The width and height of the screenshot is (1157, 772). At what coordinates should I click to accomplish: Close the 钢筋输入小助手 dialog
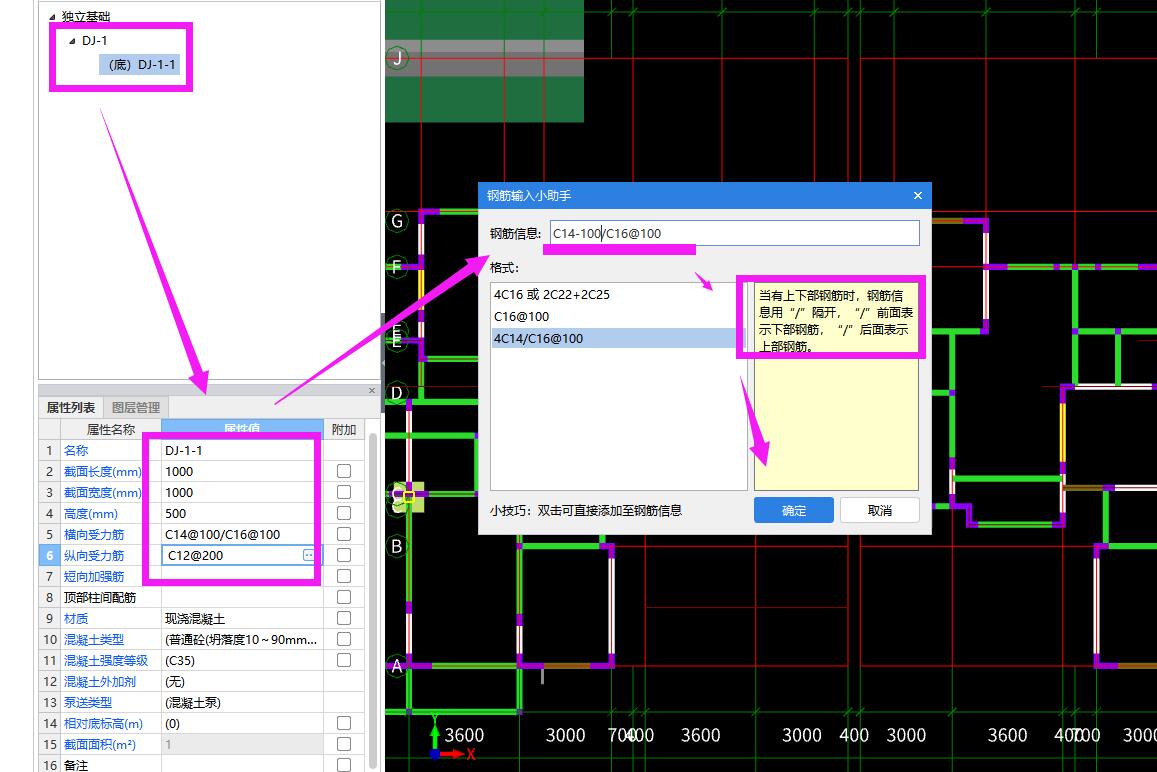point(918,196)
